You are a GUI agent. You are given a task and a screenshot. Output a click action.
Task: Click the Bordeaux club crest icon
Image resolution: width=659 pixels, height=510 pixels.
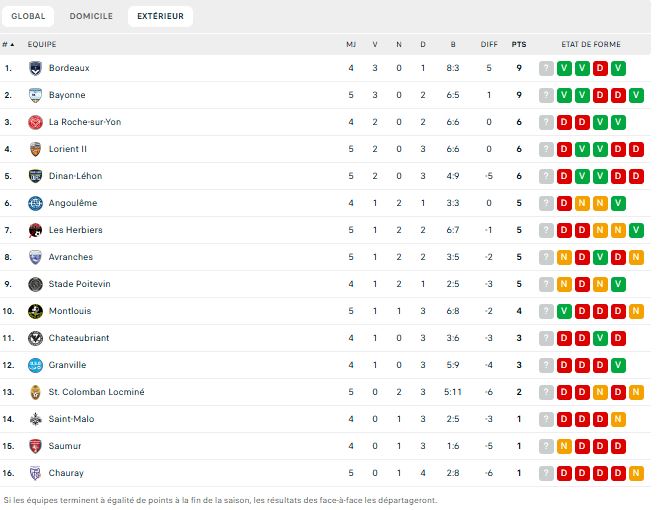click(35, 68)
